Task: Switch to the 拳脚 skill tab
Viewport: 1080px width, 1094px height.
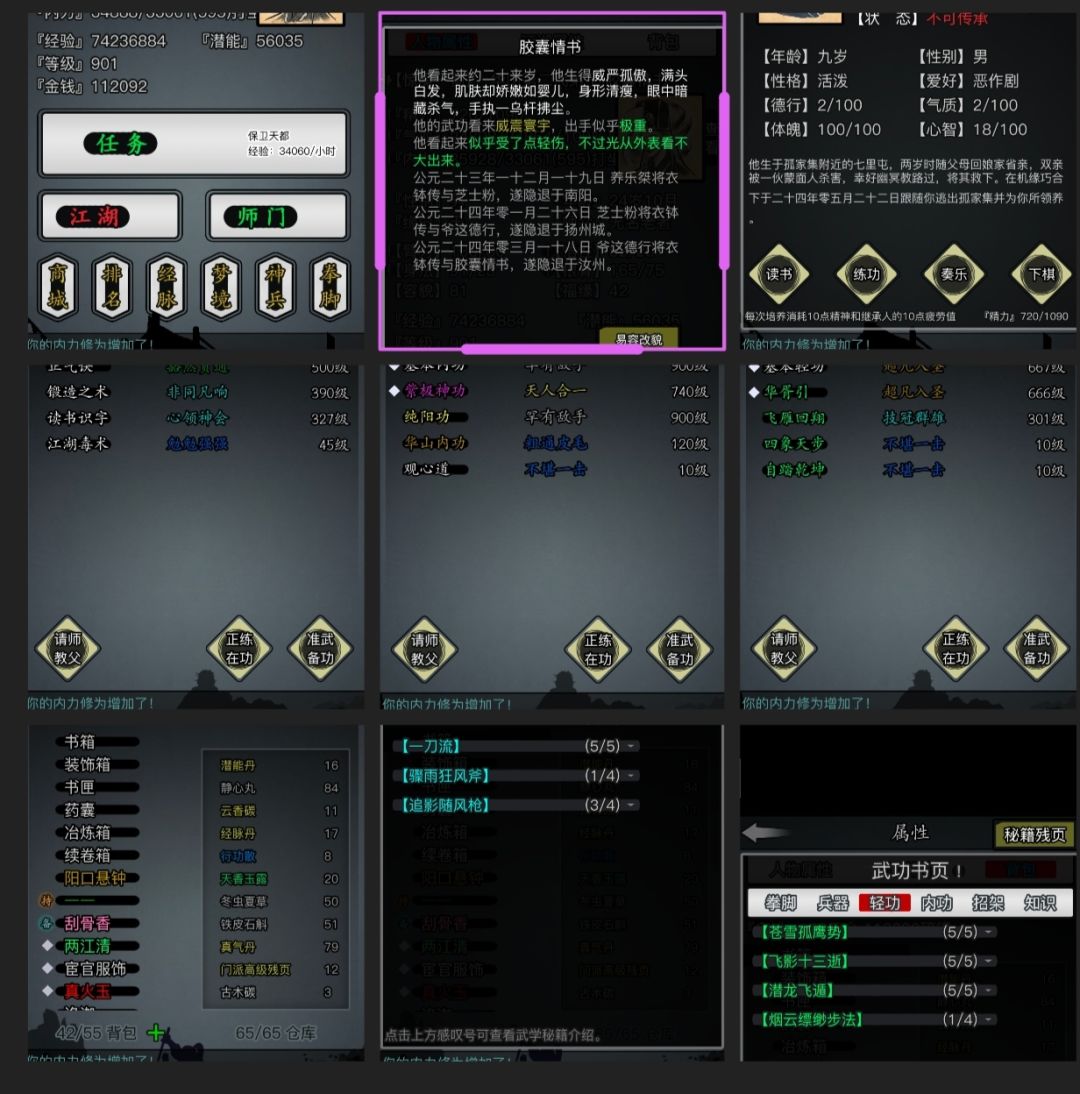Action: pos(781,903)
